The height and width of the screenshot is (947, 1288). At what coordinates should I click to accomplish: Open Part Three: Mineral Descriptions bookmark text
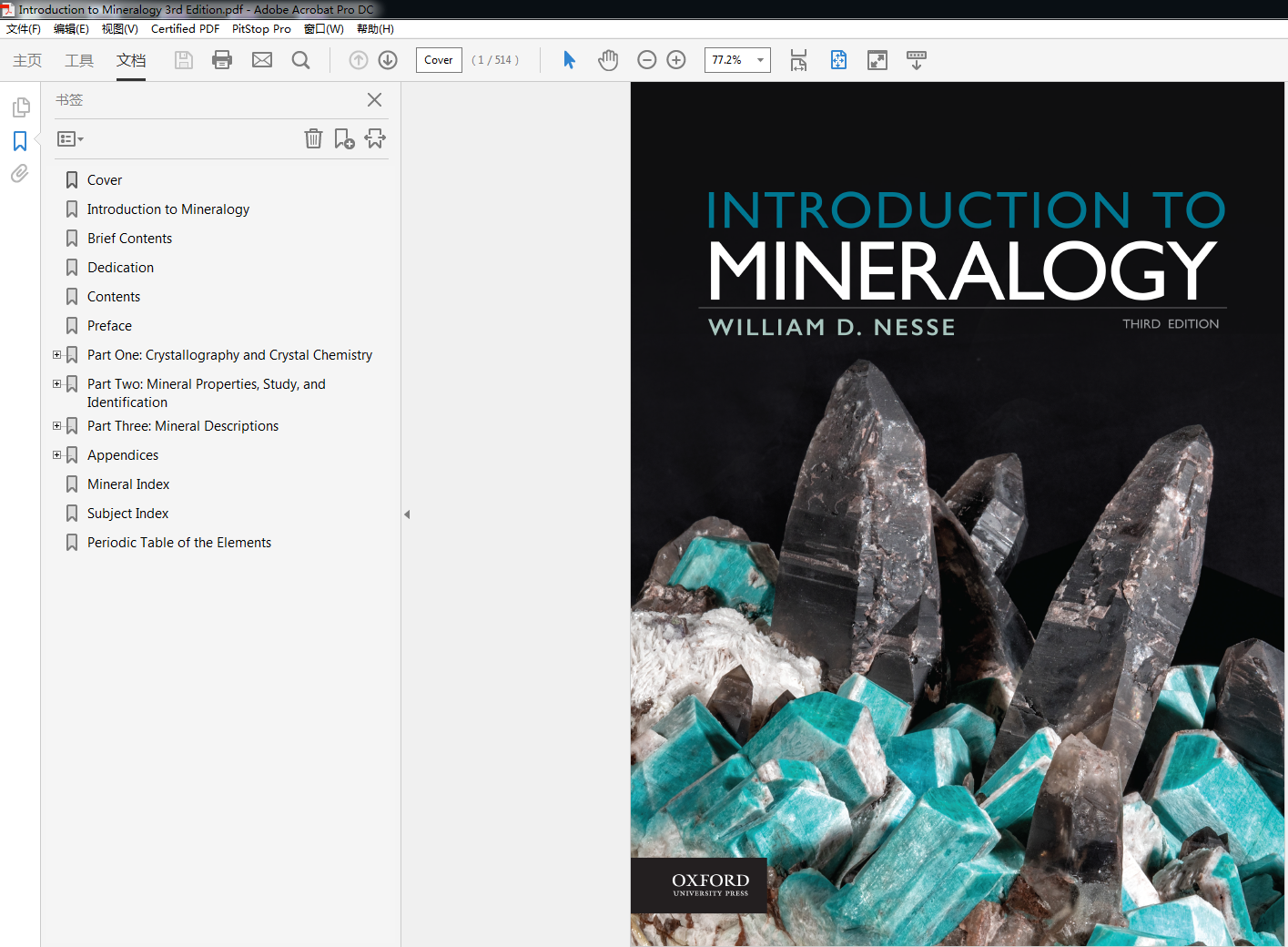pos(183,426)
